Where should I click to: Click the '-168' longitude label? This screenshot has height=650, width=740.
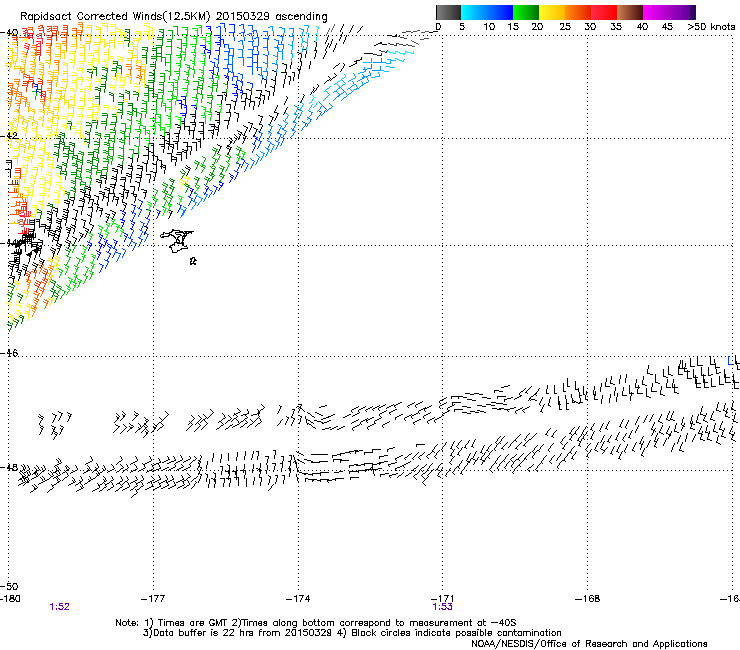[x=588, y=599]
